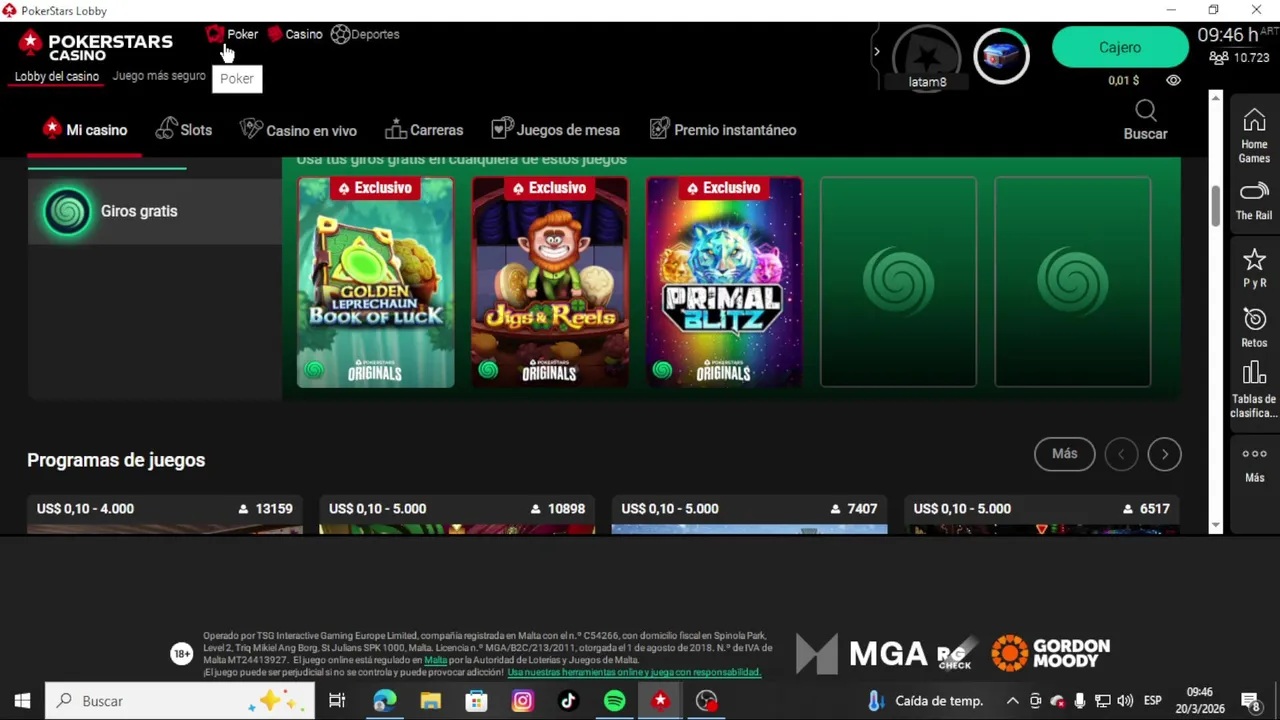This screenshot has height=720, width=1280.
Task: Click the Buscar magnifier icon
Action: [x=1146, y=111]
